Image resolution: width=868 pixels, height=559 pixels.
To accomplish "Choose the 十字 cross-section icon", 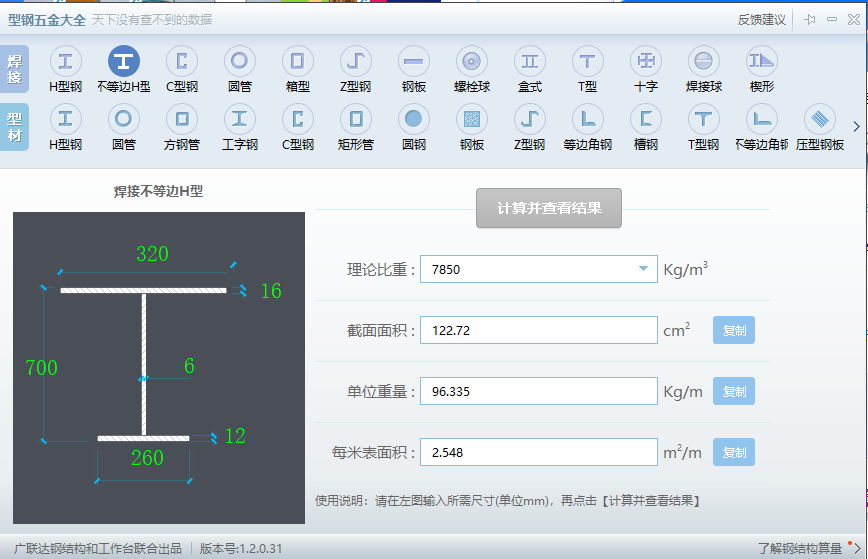I will coord(646,61).
